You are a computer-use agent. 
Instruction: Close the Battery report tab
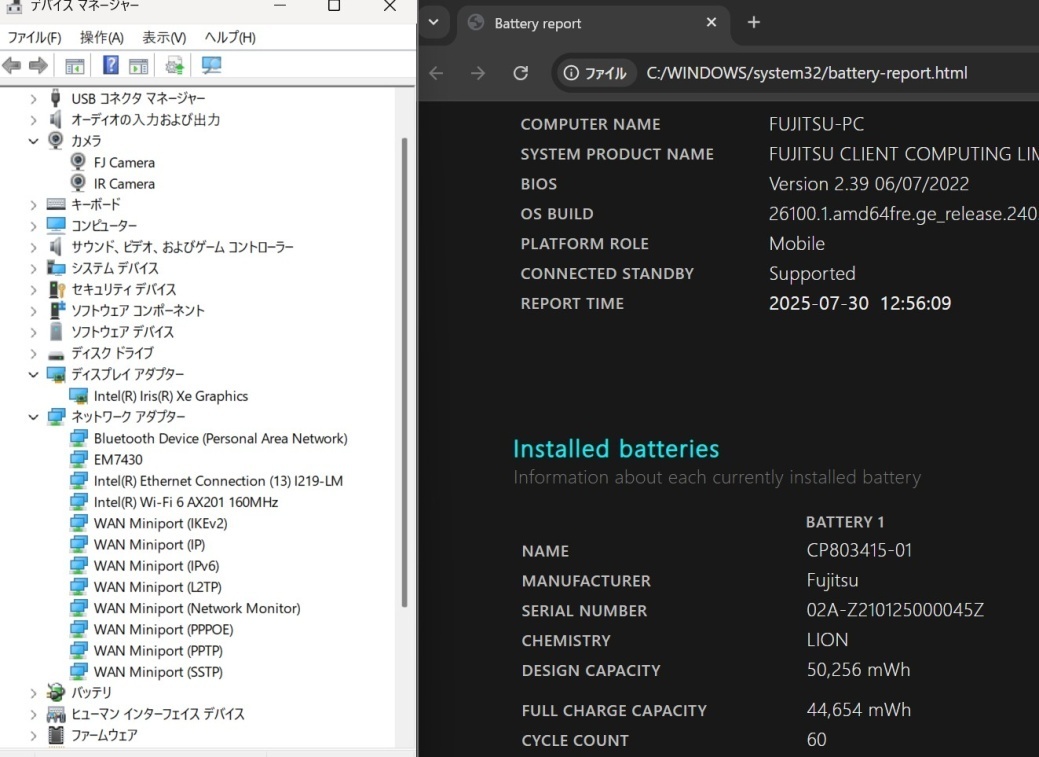pos(711,23)
